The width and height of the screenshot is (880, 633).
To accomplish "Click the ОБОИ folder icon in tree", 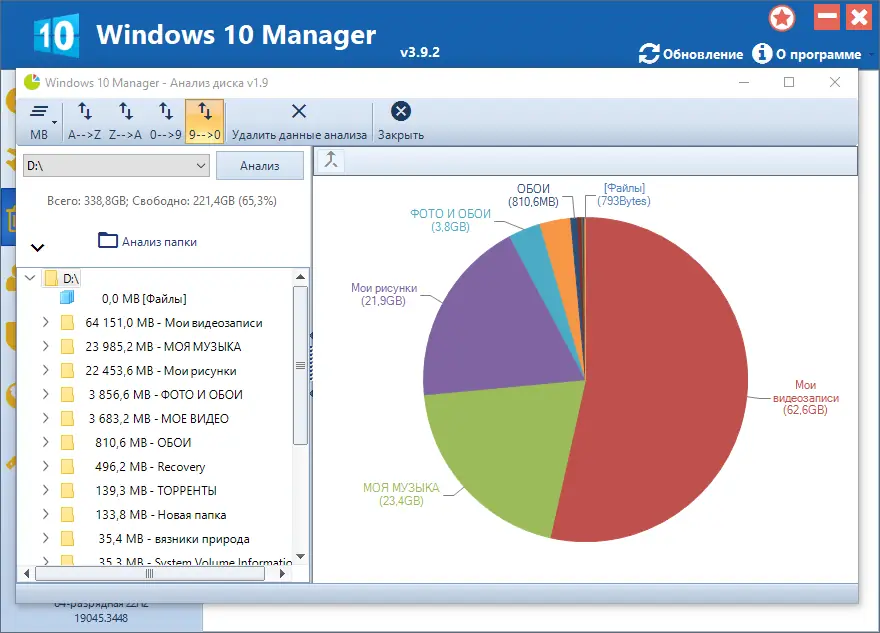I will (x=67, y=443).
